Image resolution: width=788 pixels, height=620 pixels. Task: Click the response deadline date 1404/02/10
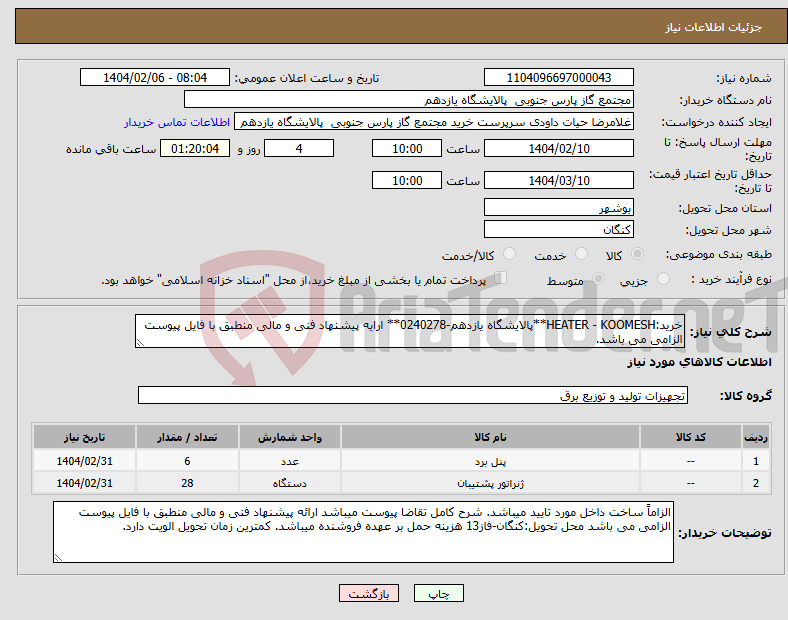coord(558,148)
